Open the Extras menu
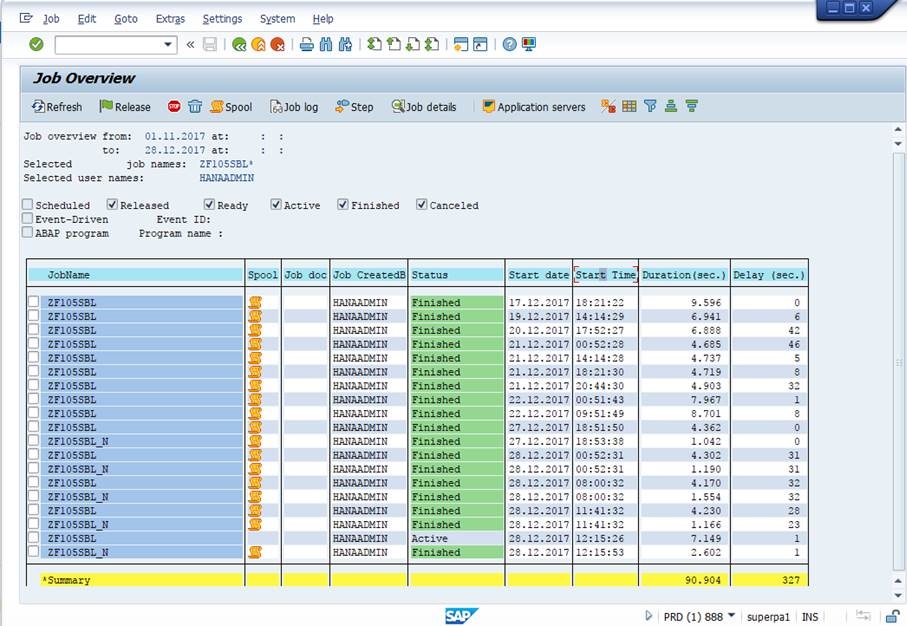The width and height of the screenshot is (907, 626). [x=170, y=19]
